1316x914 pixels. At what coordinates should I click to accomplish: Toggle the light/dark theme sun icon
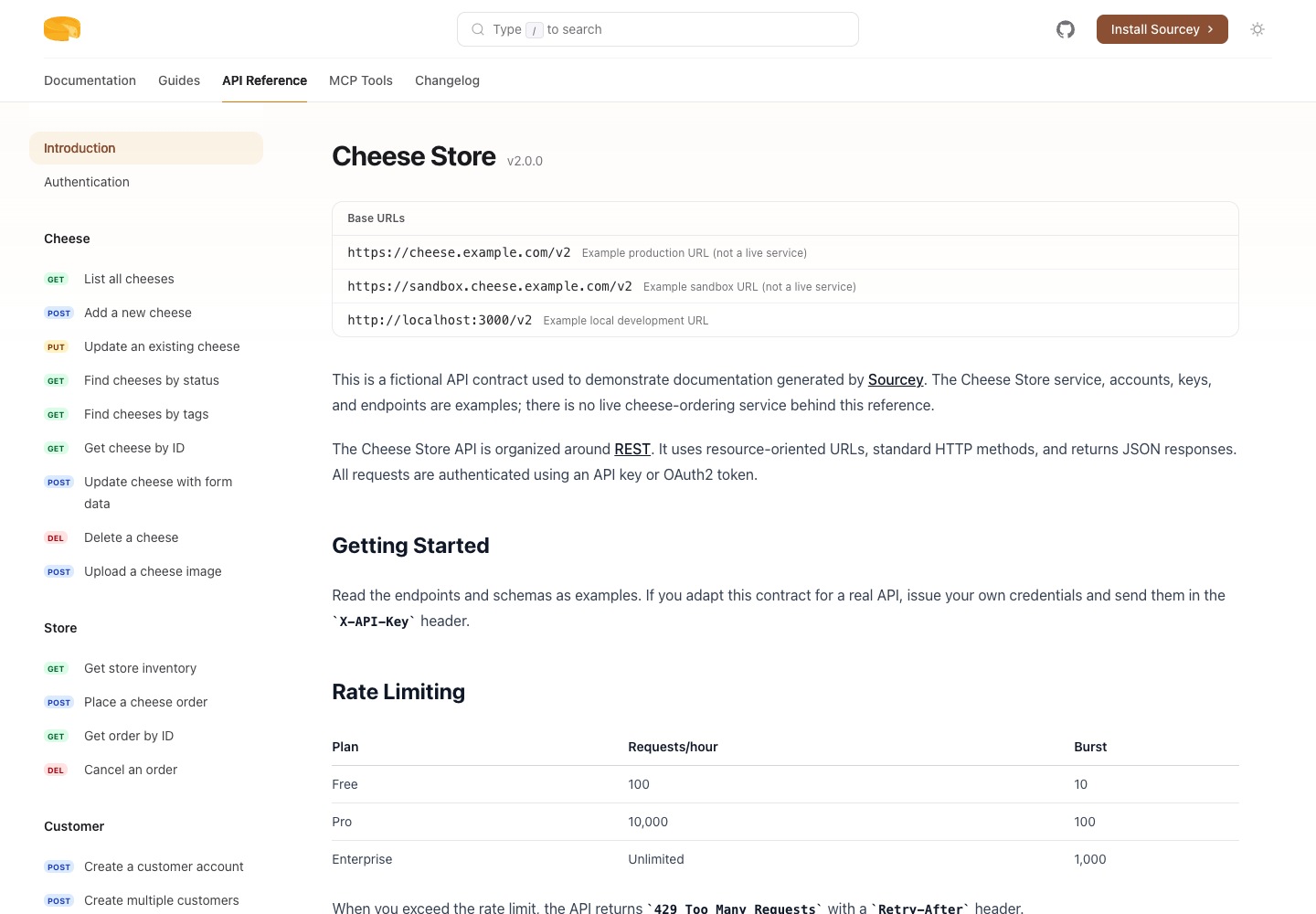(1258, 29)
